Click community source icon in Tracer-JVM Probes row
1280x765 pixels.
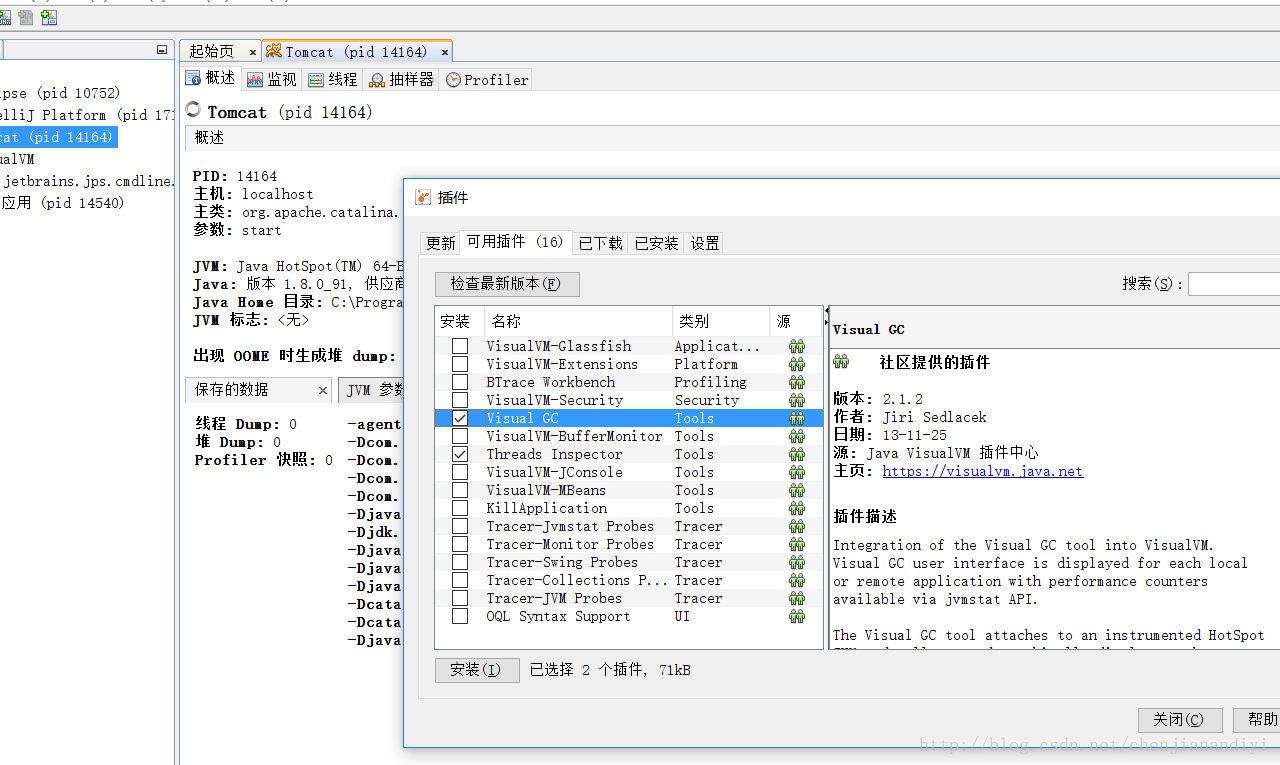(x=796, y=598)
